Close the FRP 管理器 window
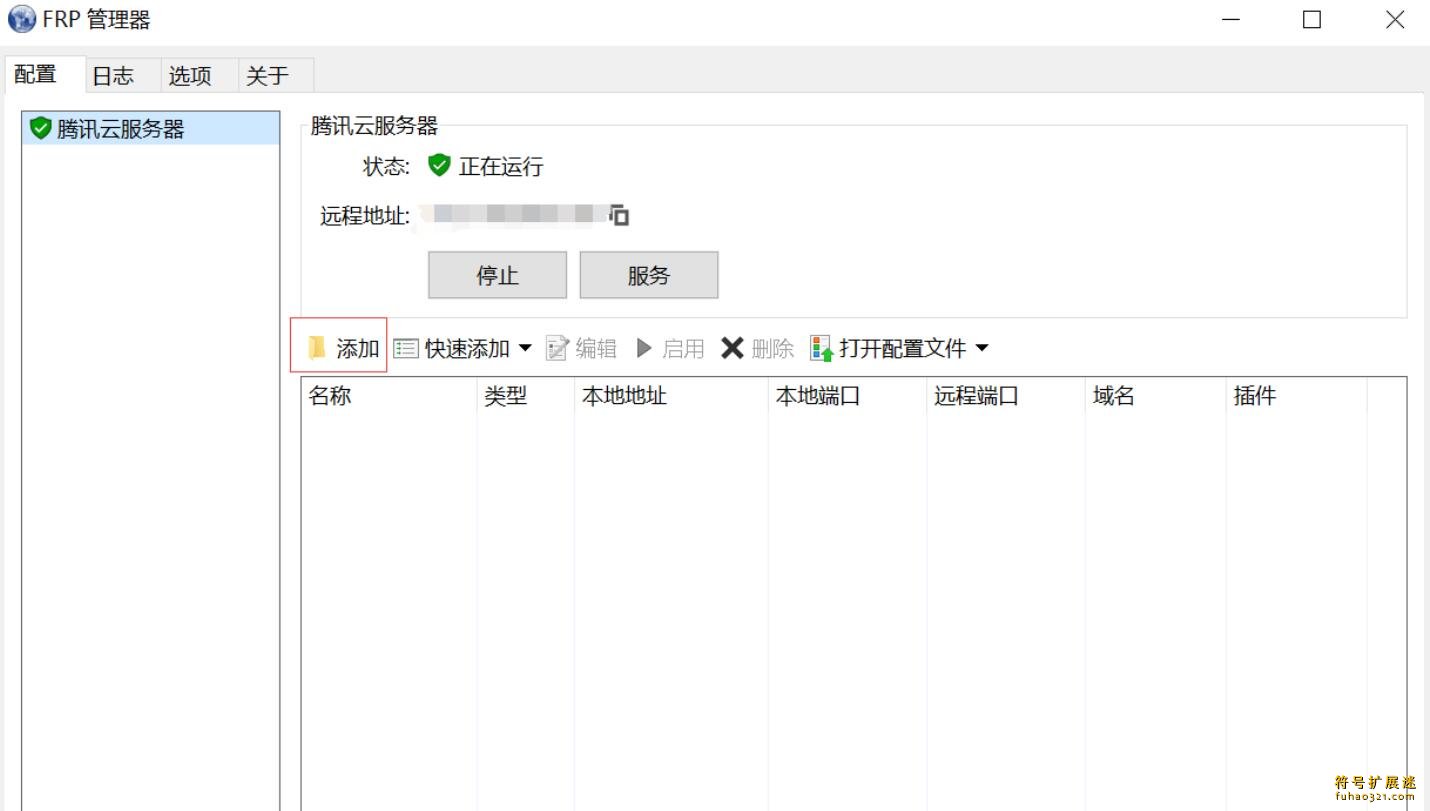Screen dimensions: 1430x811 (x=1394, y=19)
